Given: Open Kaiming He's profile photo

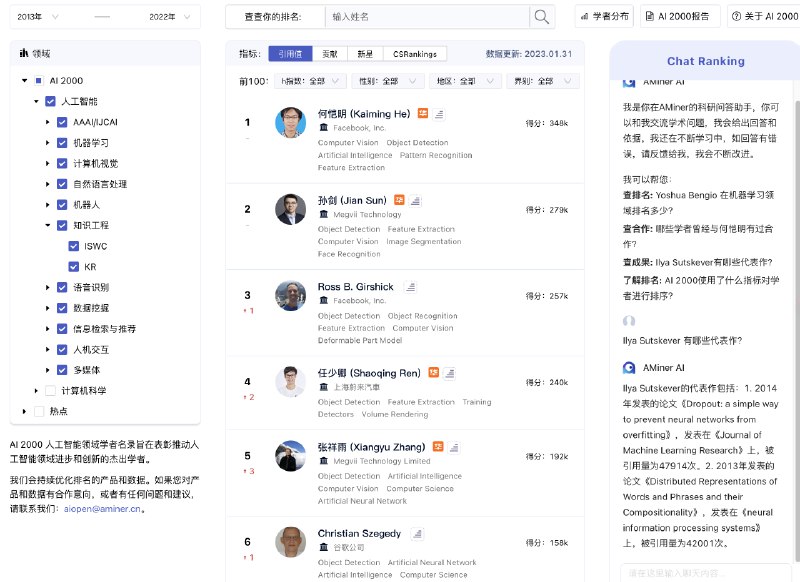Looking at the screenshot, I should (290, 122).
